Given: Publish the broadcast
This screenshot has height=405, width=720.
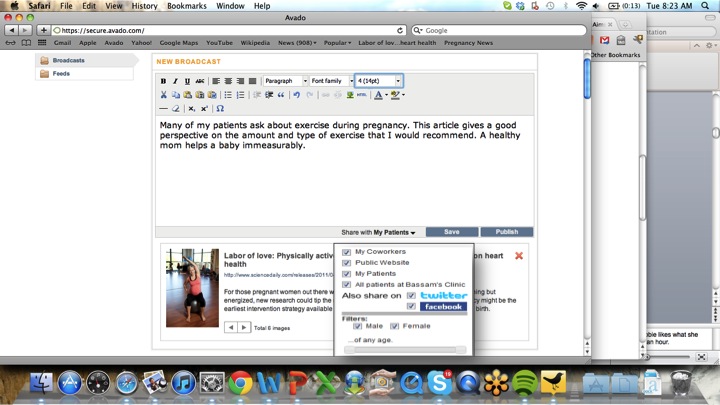Looking at the screenshot, I should coord(506,232).
